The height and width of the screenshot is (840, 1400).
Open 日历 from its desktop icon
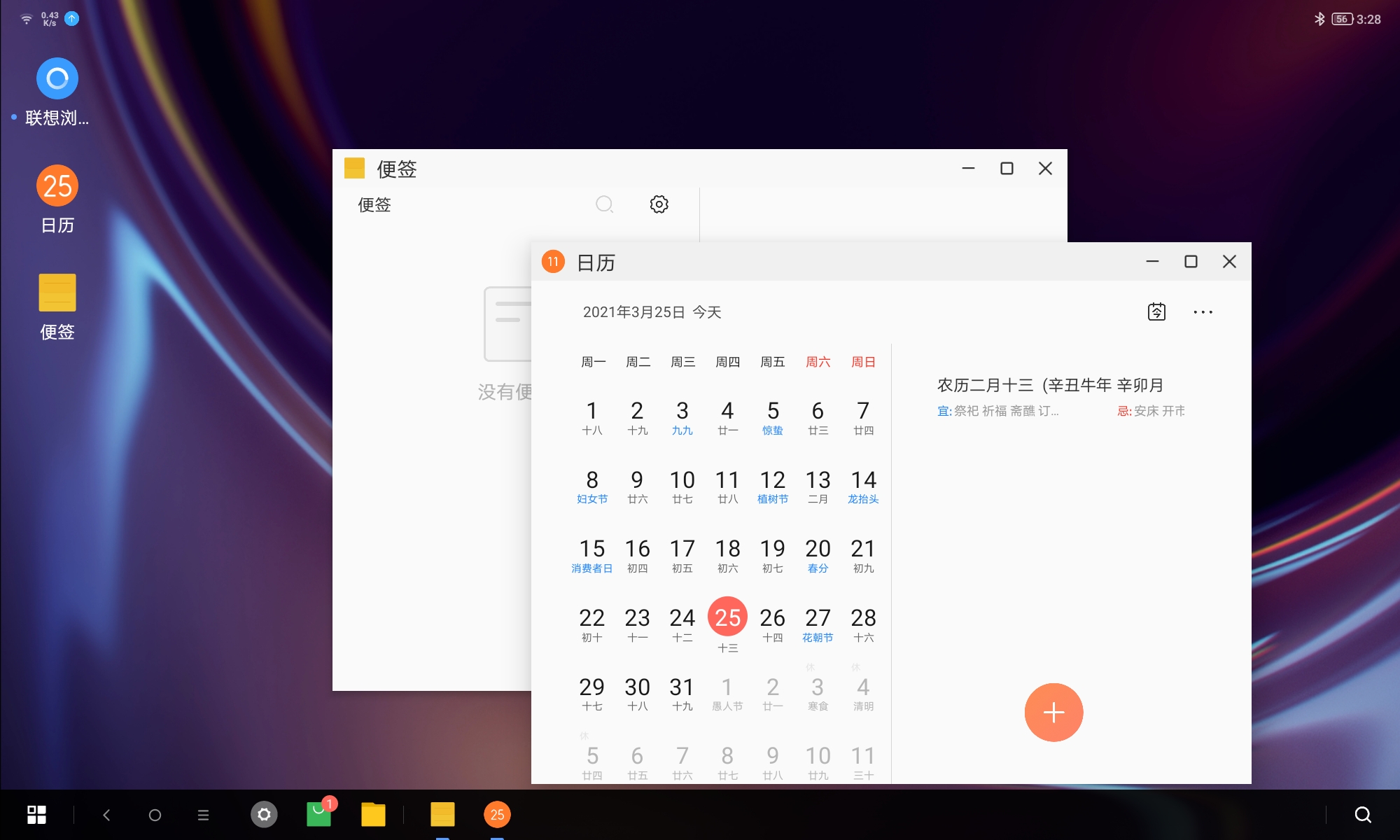(57, 185)
